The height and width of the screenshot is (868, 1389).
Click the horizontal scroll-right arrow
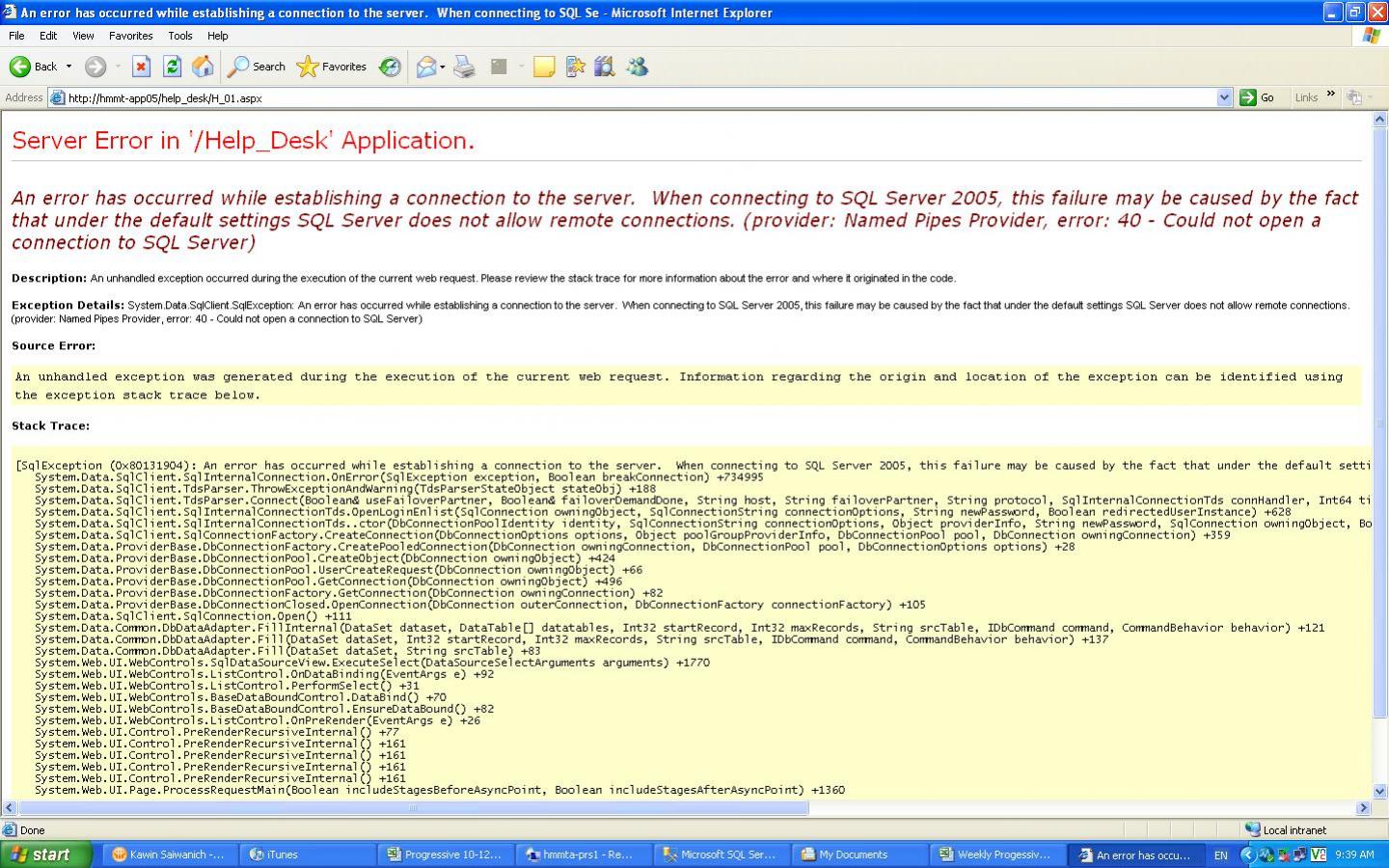tap(1363, 808)
